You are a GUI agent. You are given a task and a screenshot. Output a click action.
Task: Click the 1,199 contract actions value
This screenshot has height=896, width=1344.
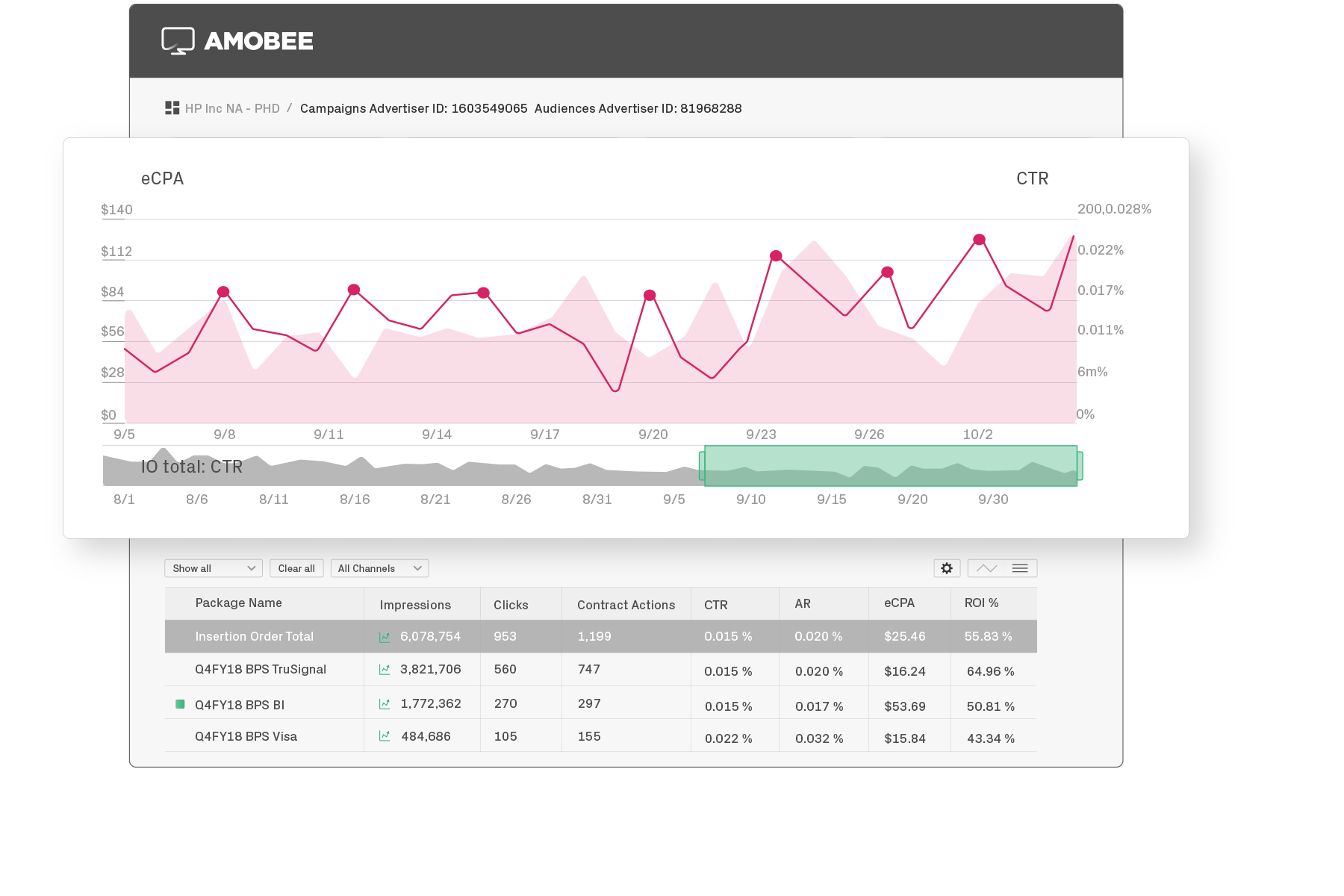(x=594, y=637)
